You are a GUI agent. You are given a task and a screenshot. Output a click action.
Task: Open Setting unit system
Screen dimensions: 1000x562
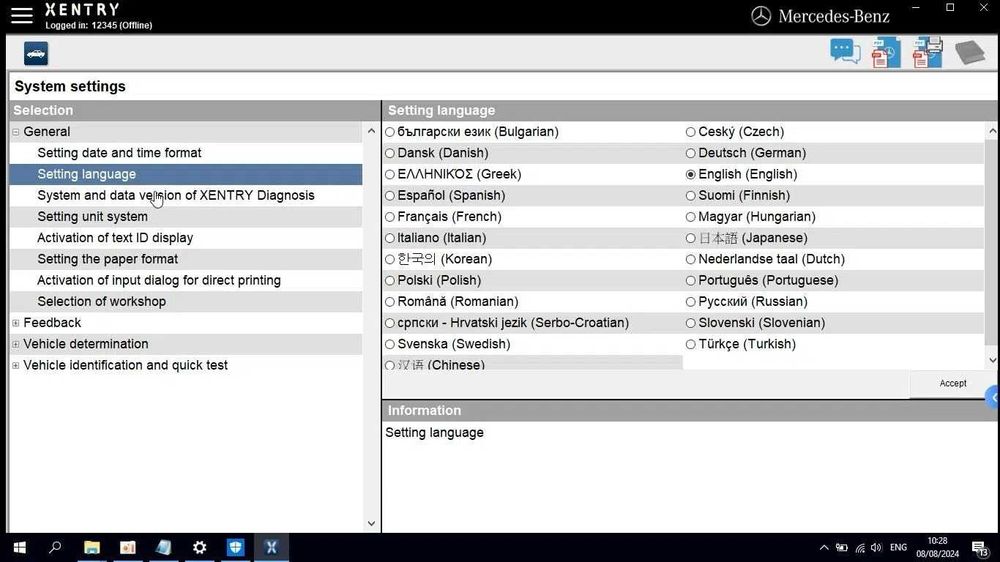92,217
